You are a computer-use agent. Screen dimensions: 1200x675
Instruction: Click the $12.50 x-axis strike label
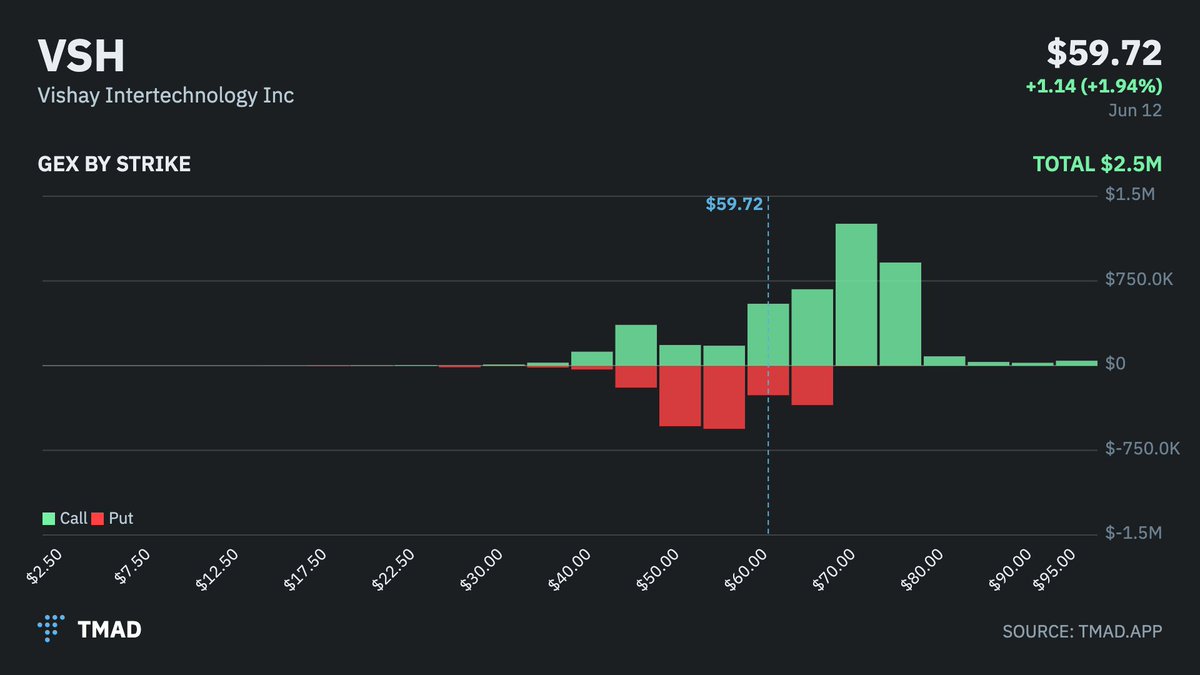coord(218,569)
